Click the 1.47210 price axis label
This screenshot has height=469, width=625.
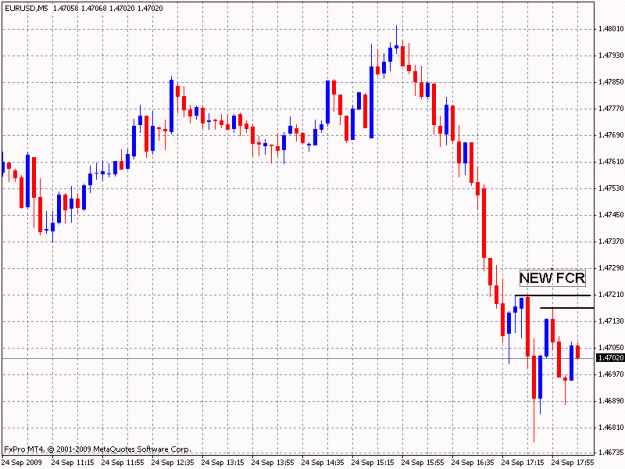(x=611, y=294)
